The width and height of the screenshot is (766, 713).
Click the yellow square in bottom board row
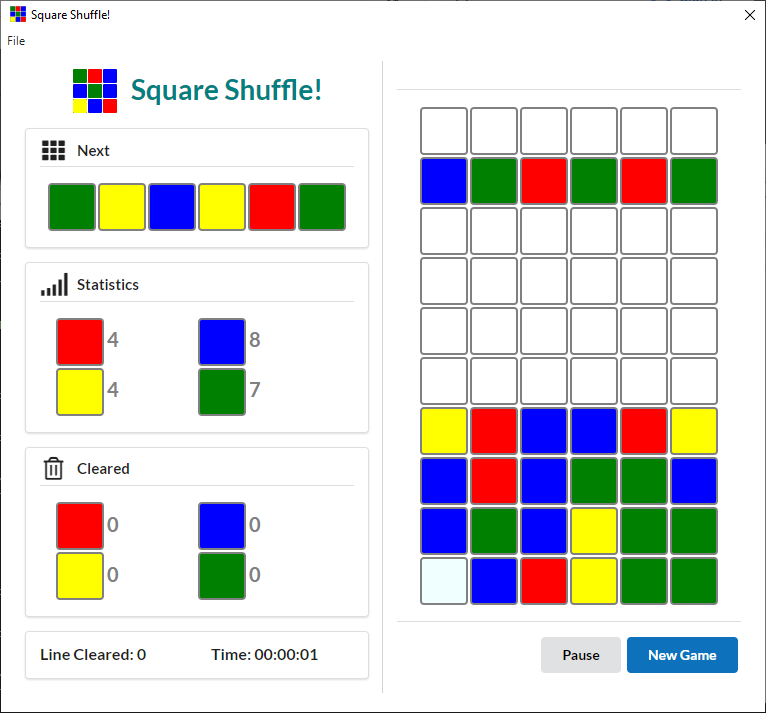594,581
